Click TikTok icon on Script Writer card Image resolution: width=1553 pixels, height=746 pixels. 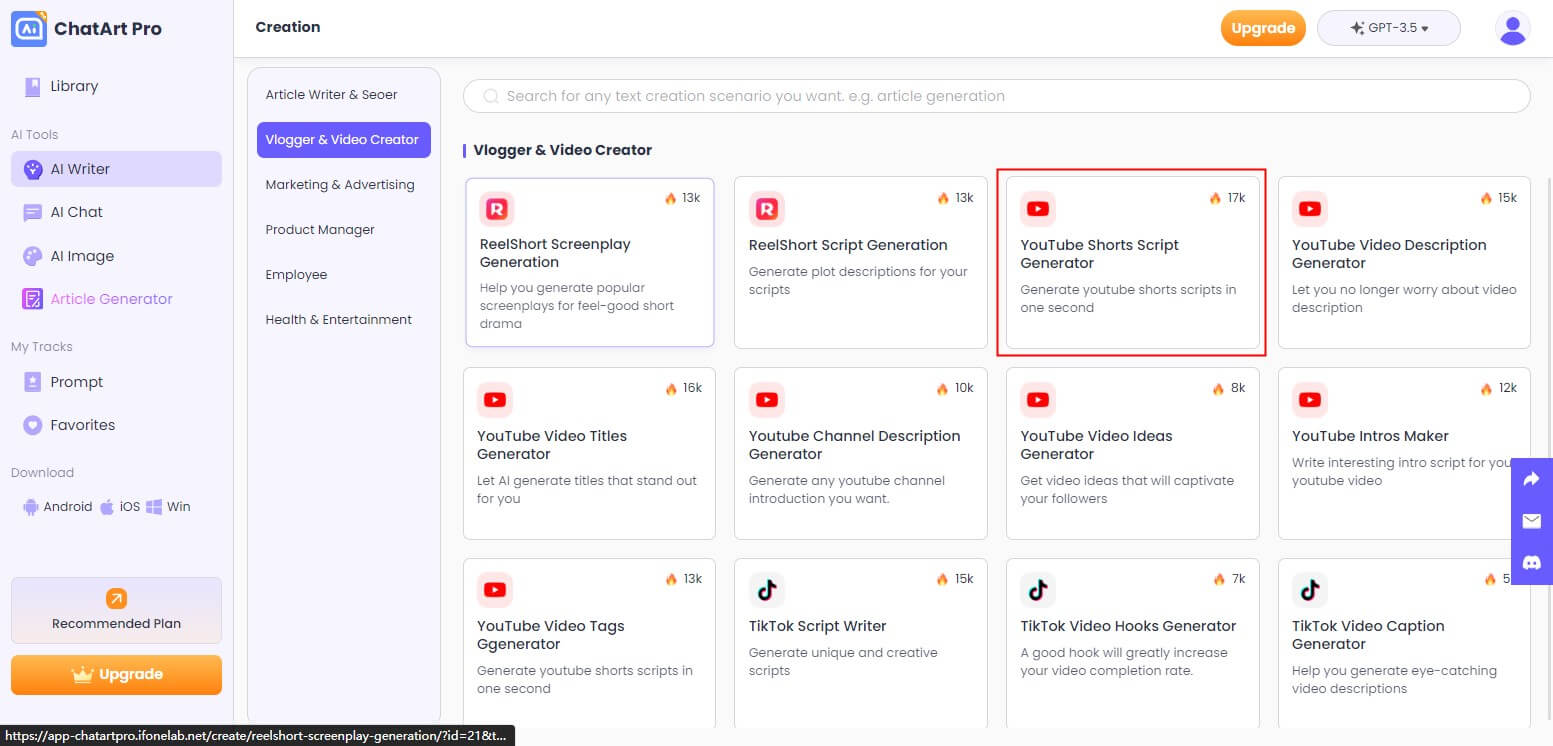766,590
